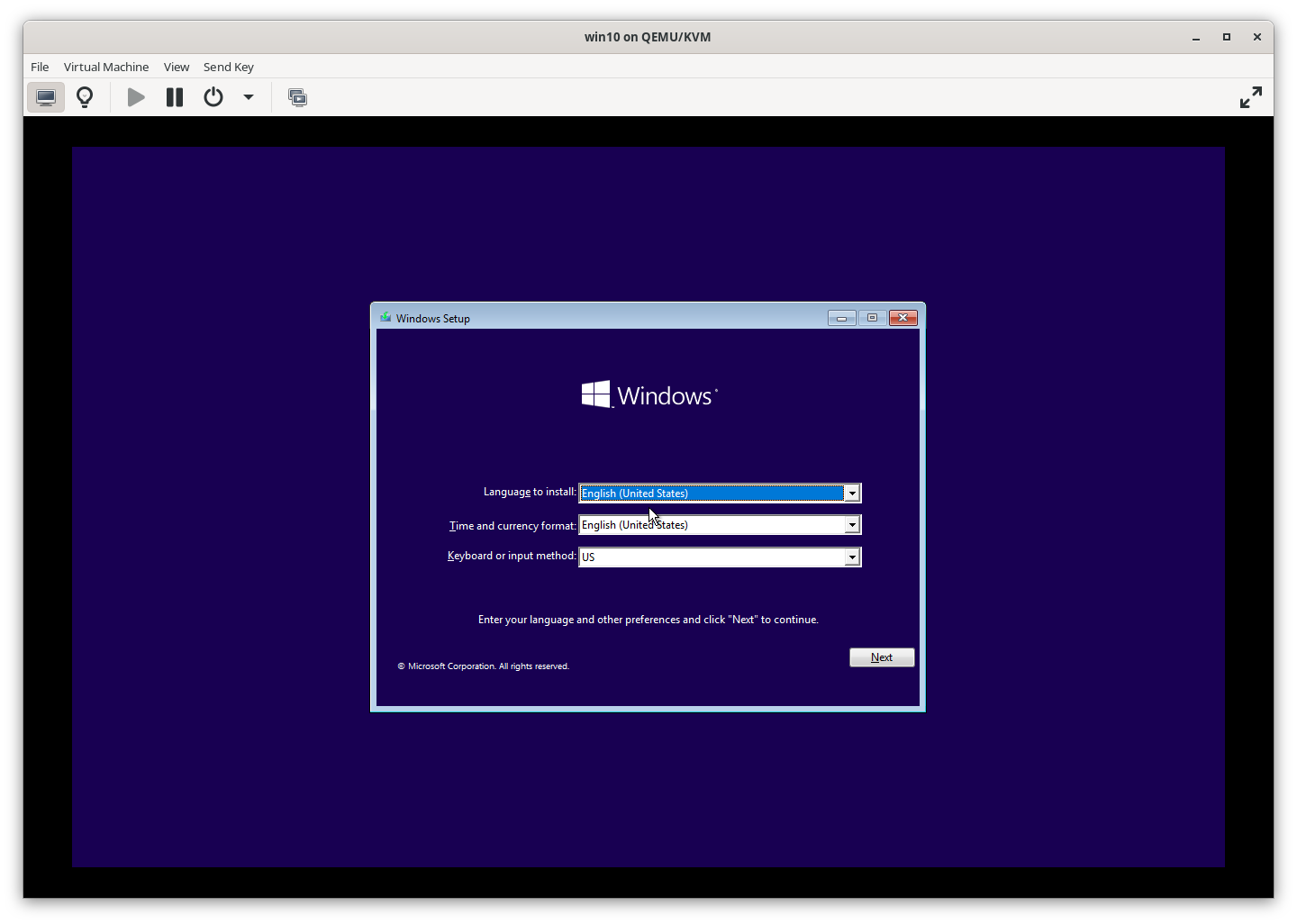Power on the virtual machine play button
The image size is (1297, 924).
136,97
